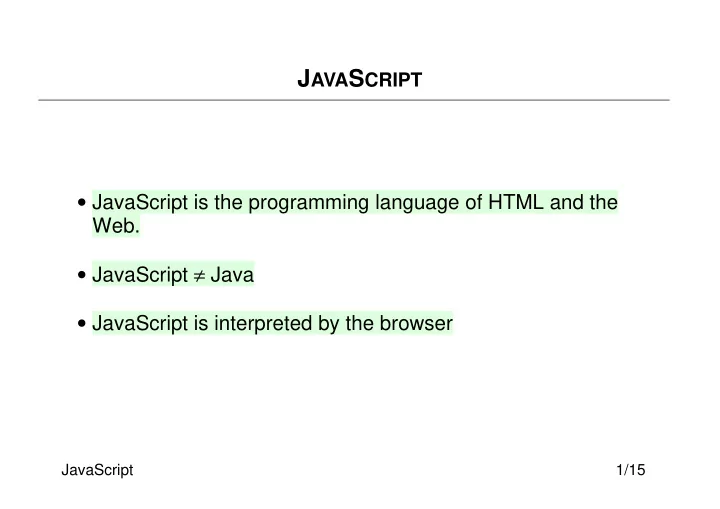Click the word 'Web.' on the wrapped line
Screen dimensions: 720x509
click(116, 226)
